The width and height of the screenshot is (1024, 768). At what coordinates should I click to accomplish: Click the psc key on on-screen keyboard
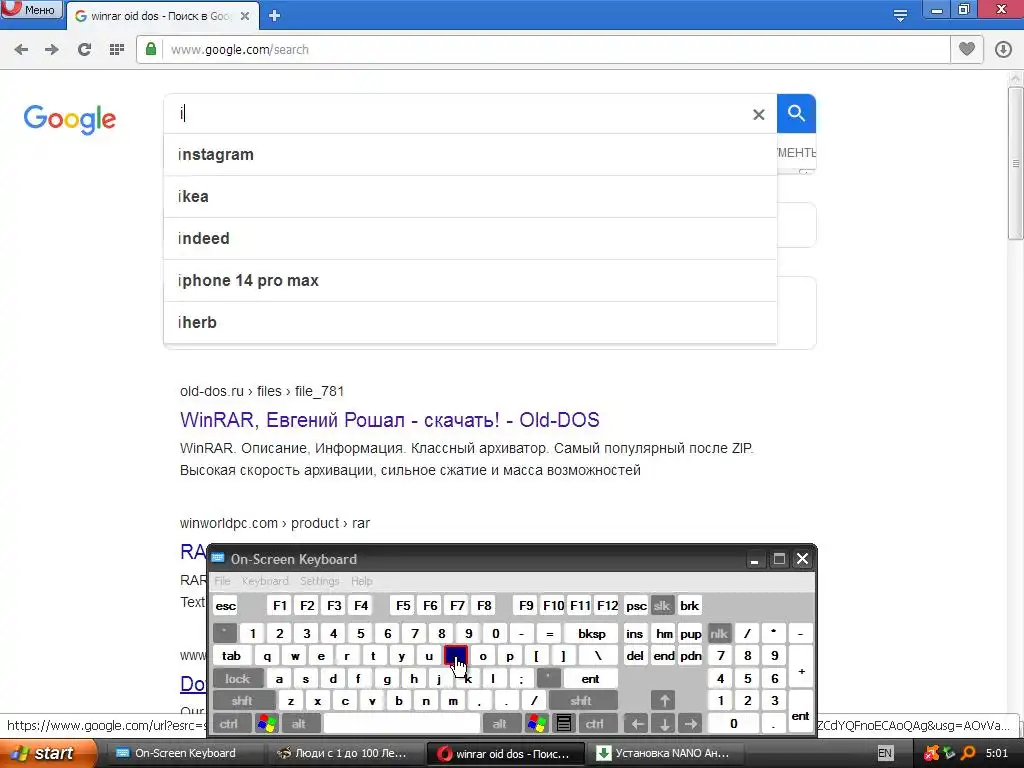tap(636, 605)
